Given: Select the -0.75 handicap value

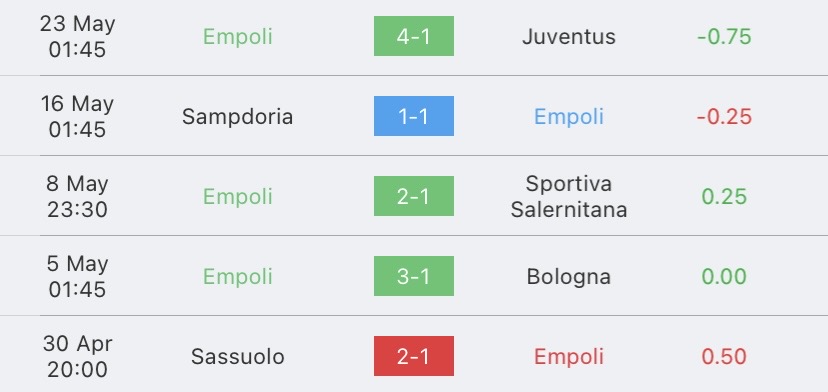Looking at the screenshot, I should tap(724, 36).
